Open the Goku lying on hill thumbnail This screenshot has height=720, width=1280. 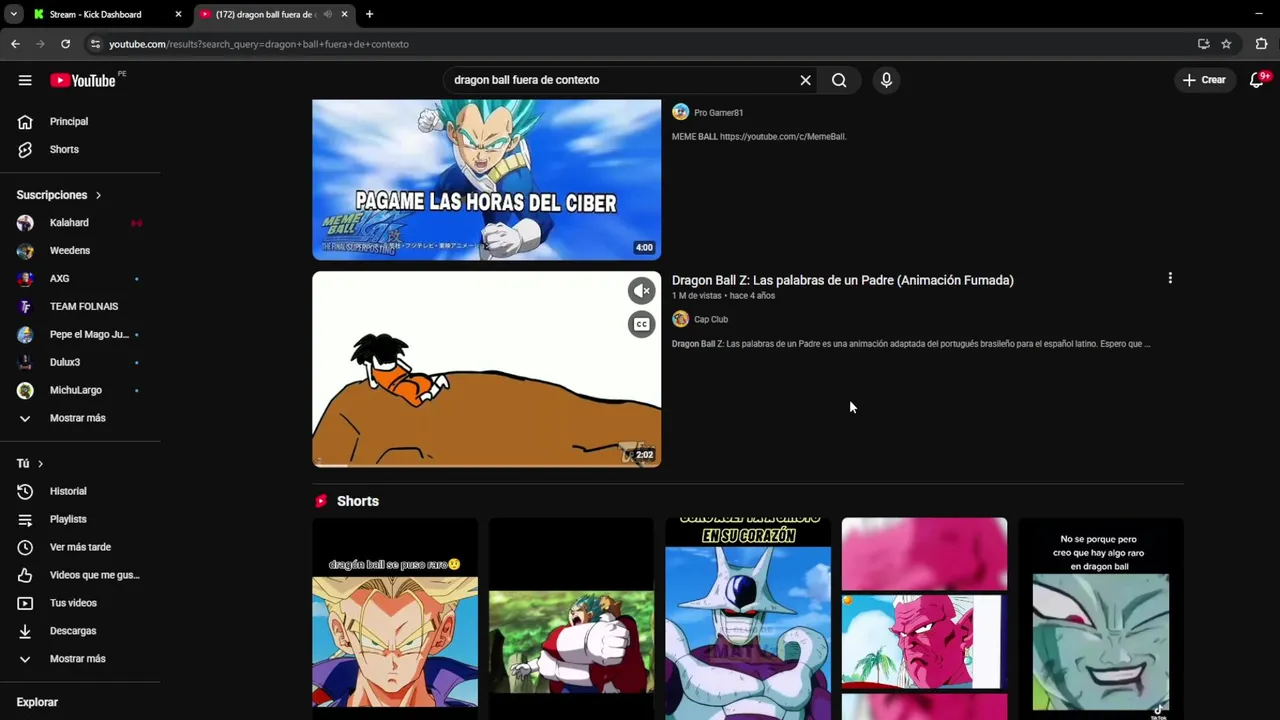[486, 369]
